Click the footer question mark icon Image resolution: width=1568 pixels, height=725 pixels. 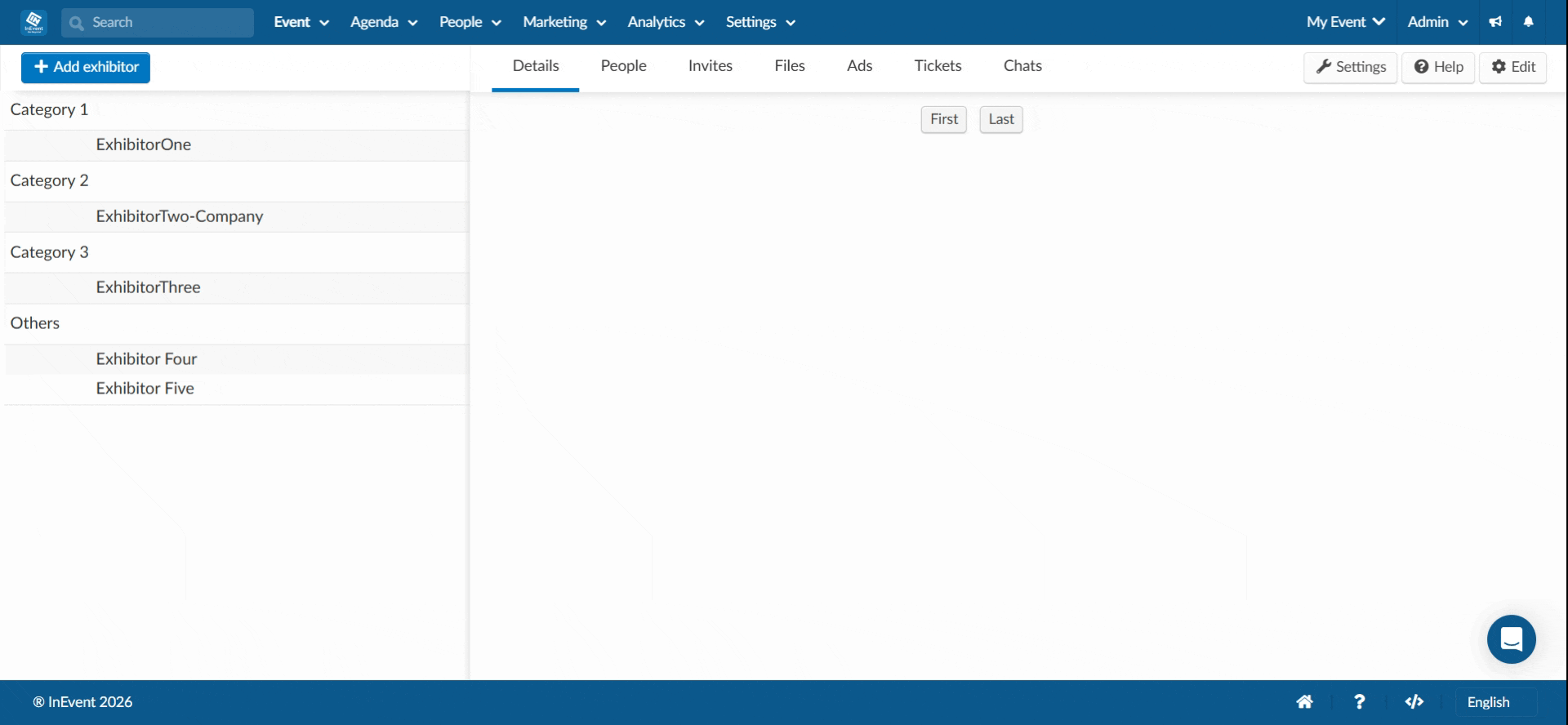[x=1360, y=702]
